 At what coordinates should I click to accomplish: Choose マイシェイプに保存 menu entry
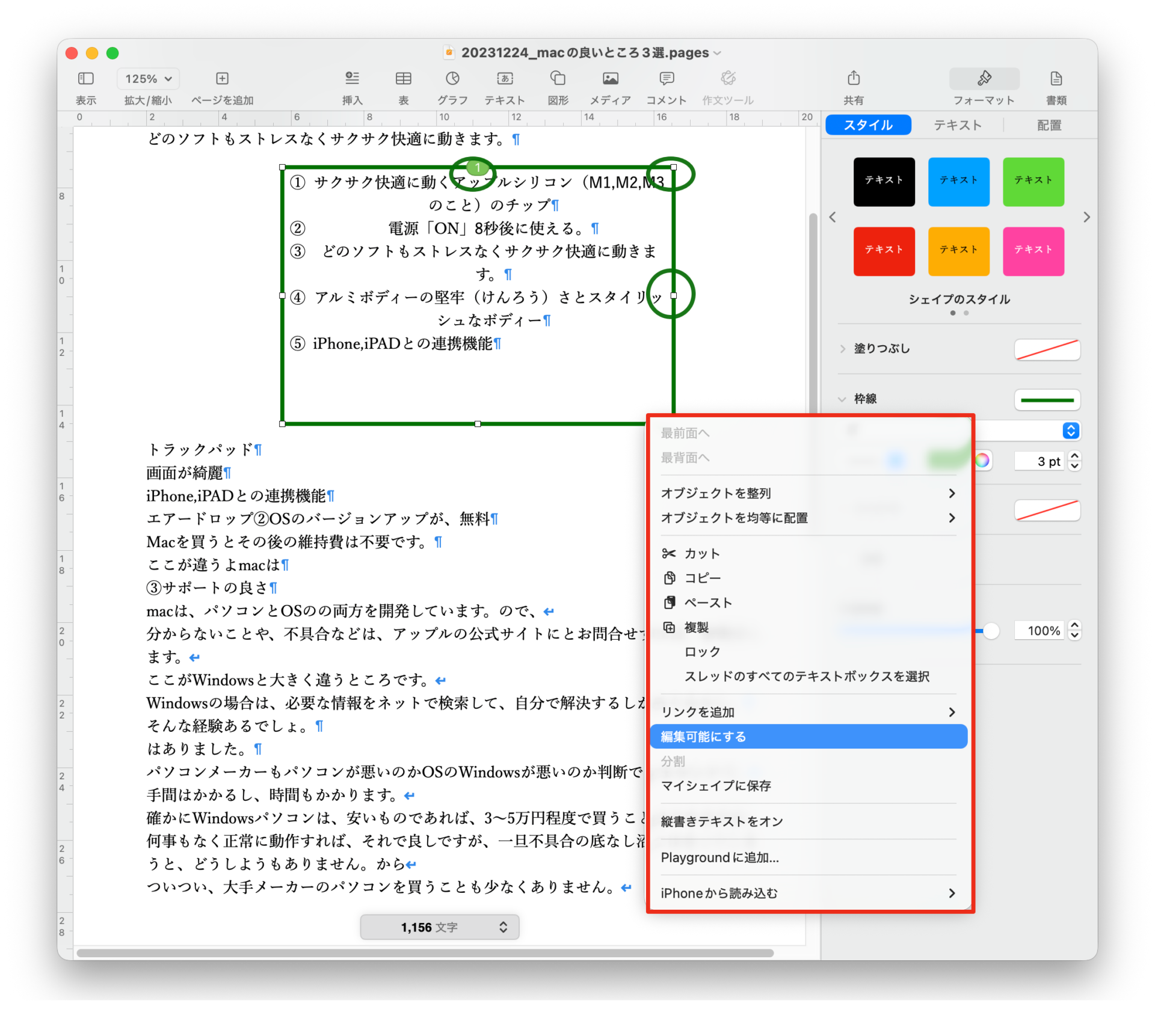click(x=715, y=786)
